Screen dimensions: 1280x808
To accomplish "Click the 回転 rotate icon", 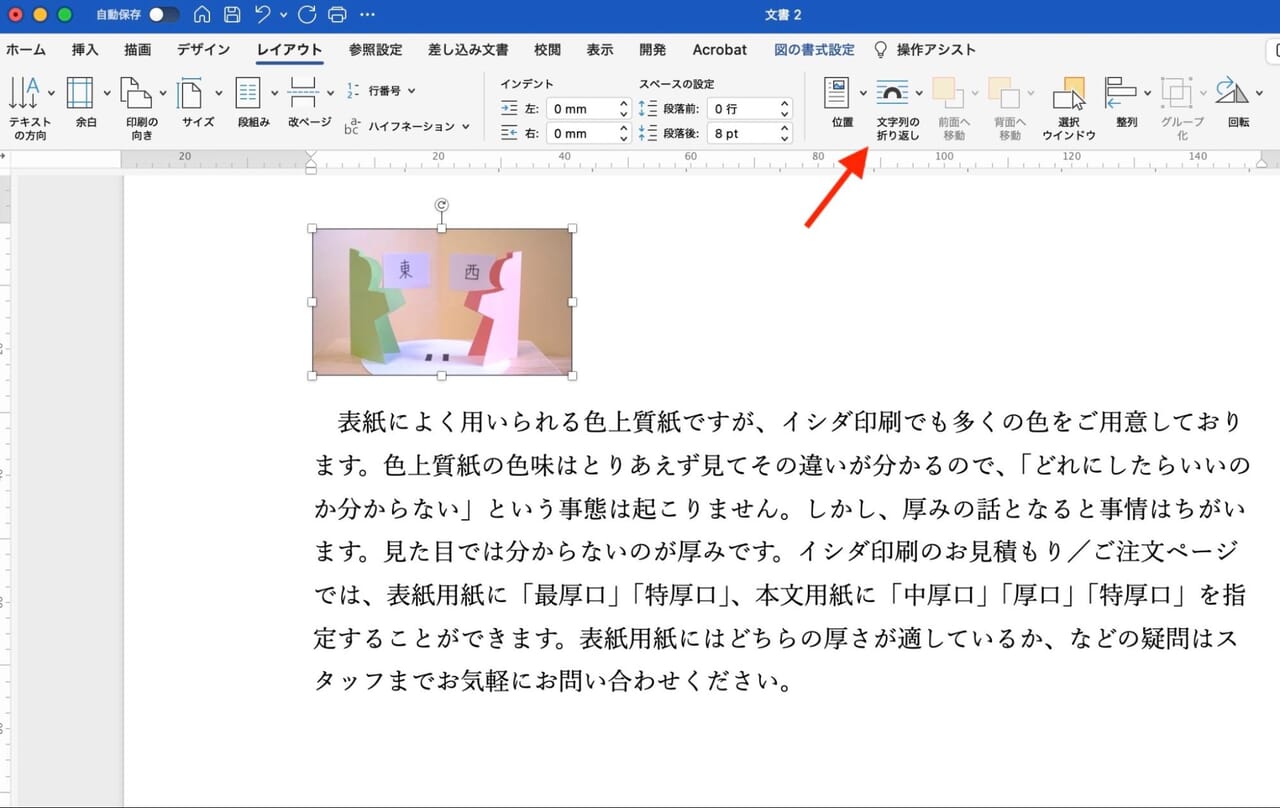I will click(1232, 93).
